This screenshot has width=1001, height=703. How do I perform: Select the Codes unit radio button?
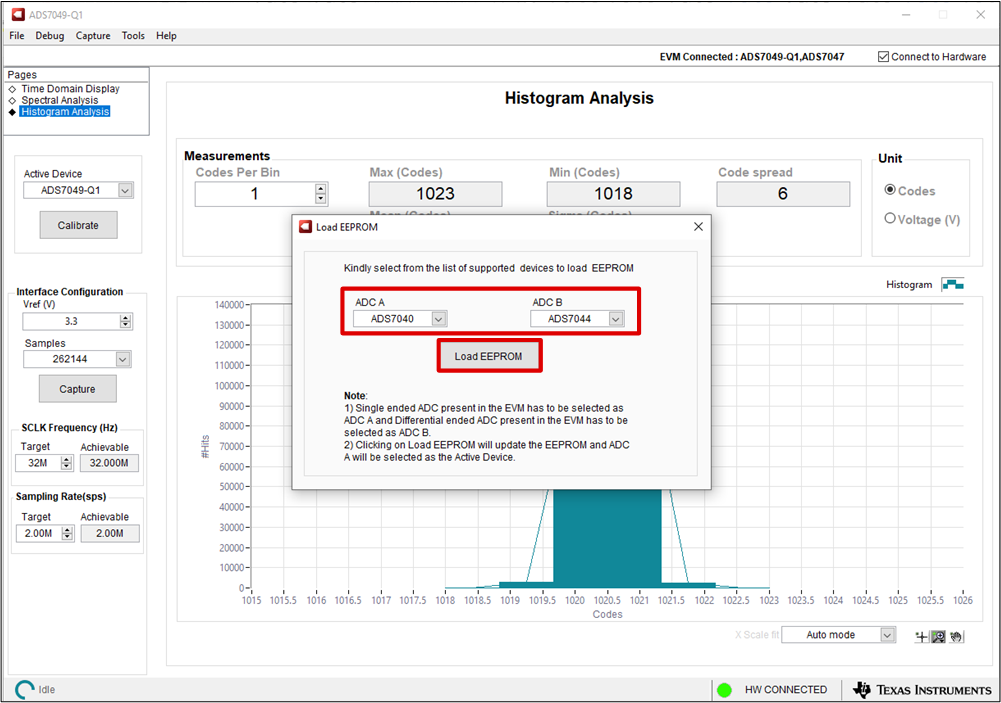coord(890,191)
